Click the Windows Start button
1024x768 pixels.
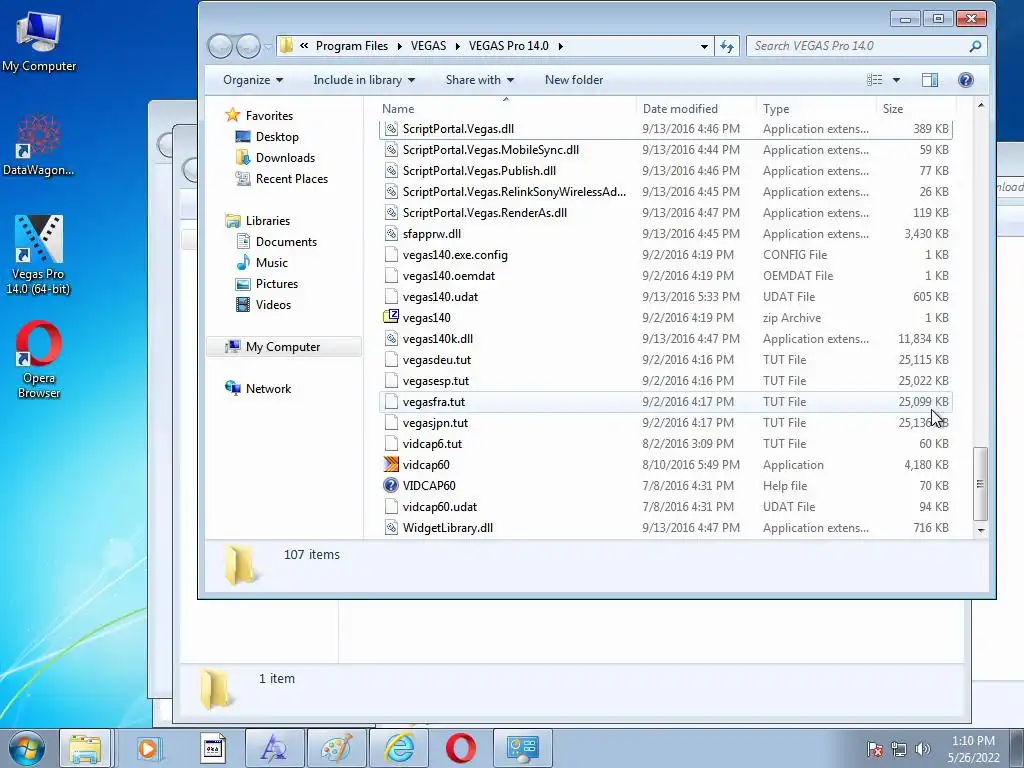click(27, 748)
